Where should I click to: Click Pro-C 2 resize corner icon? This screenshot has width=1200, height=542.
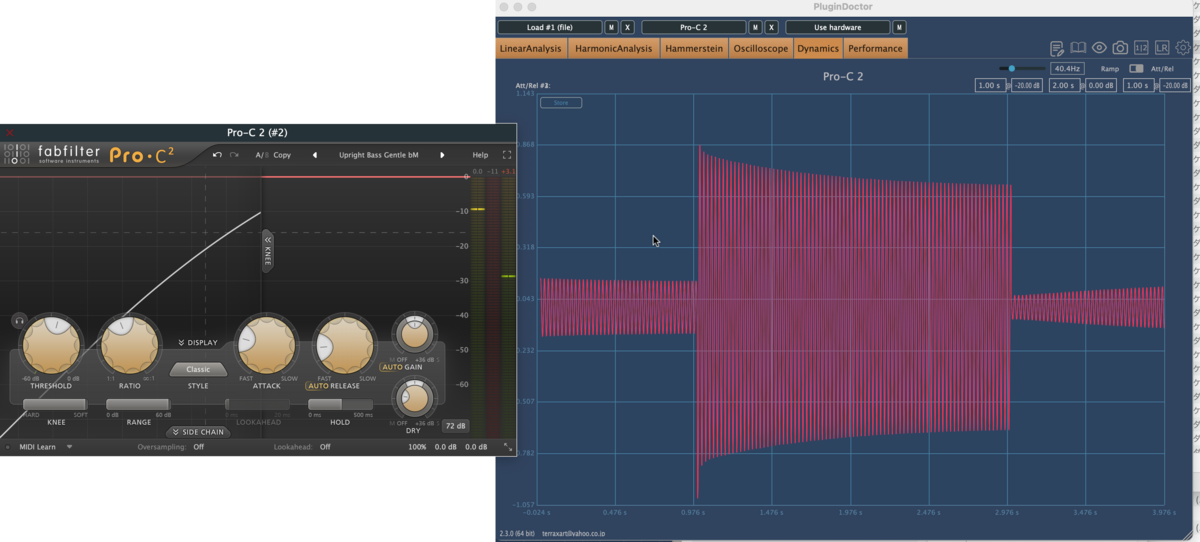point(507,447)
